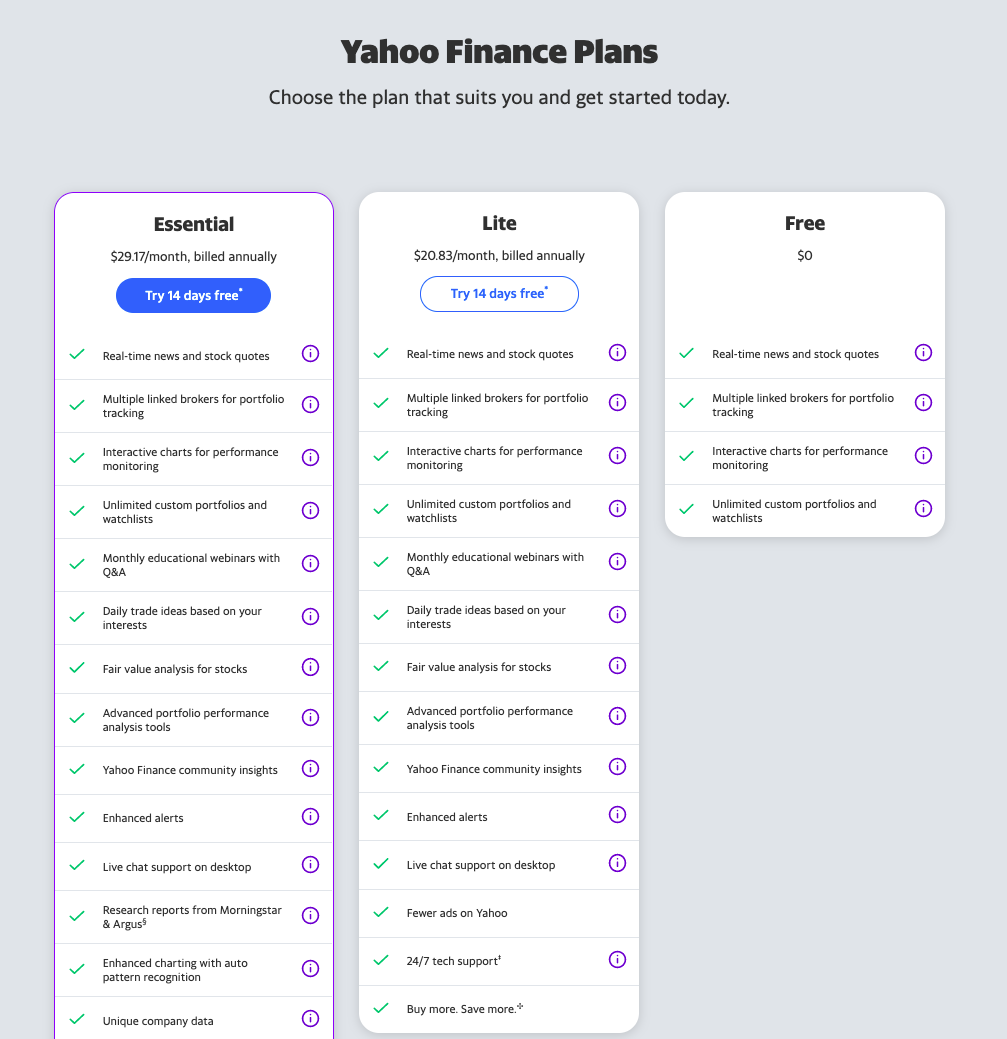Show info for Essential's enhanced charting pattern recognition
This screenshot has width=1007, height=1039.
pyautogui.click(x=310, y=968)
